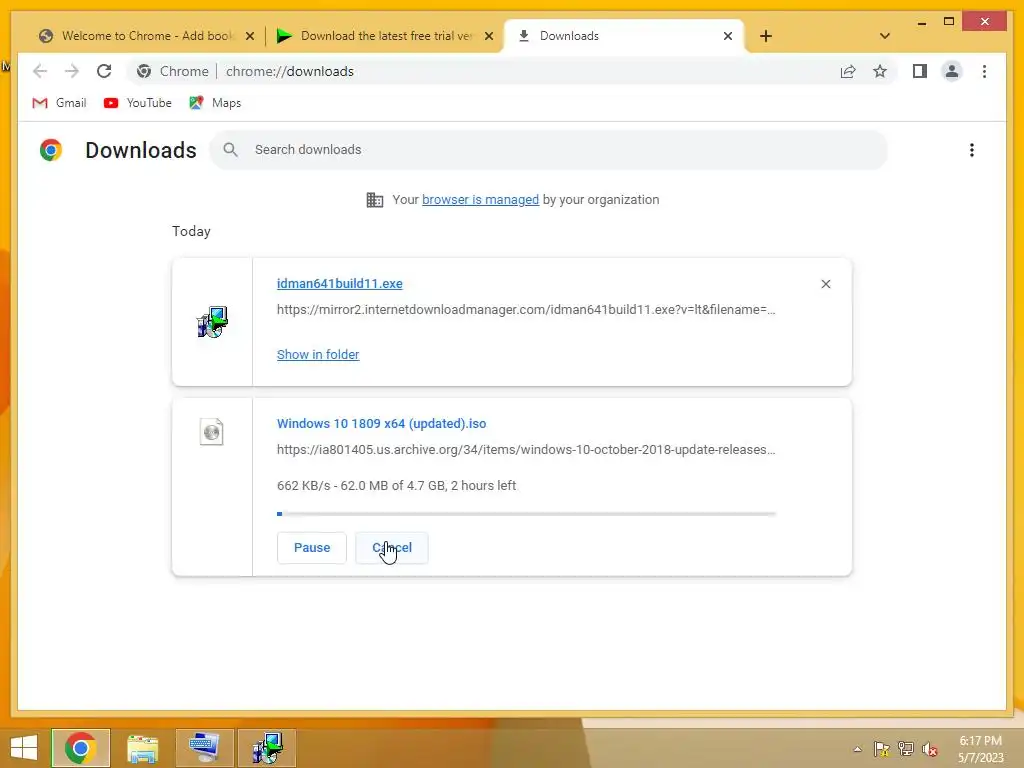Image resolution: width=1024 pixels, height=768 pixels.
Task: Open the Windows Start button
Action: [24, 748]
